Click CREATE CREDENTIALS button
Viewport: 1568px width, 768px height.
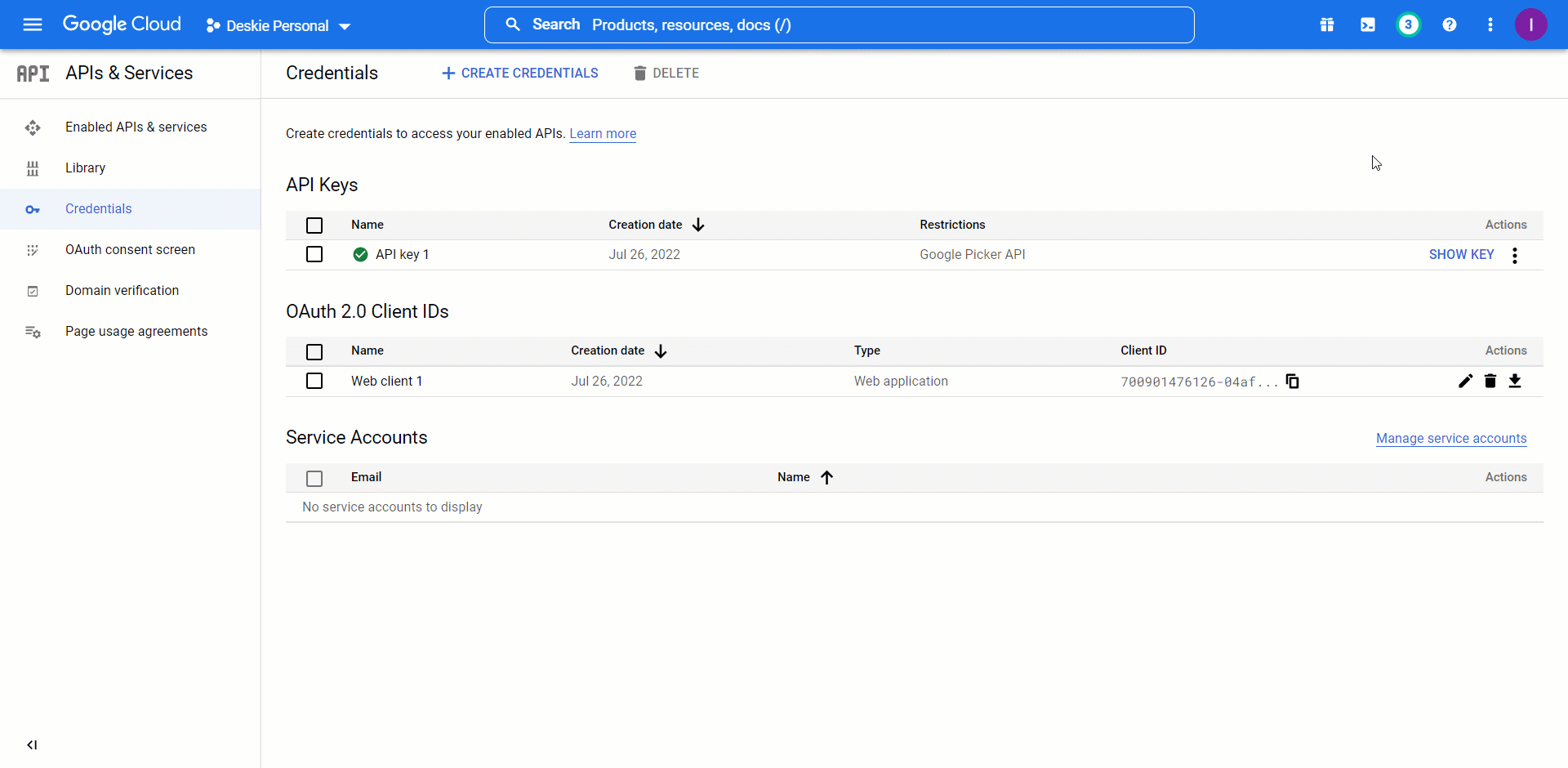point(520,74)
